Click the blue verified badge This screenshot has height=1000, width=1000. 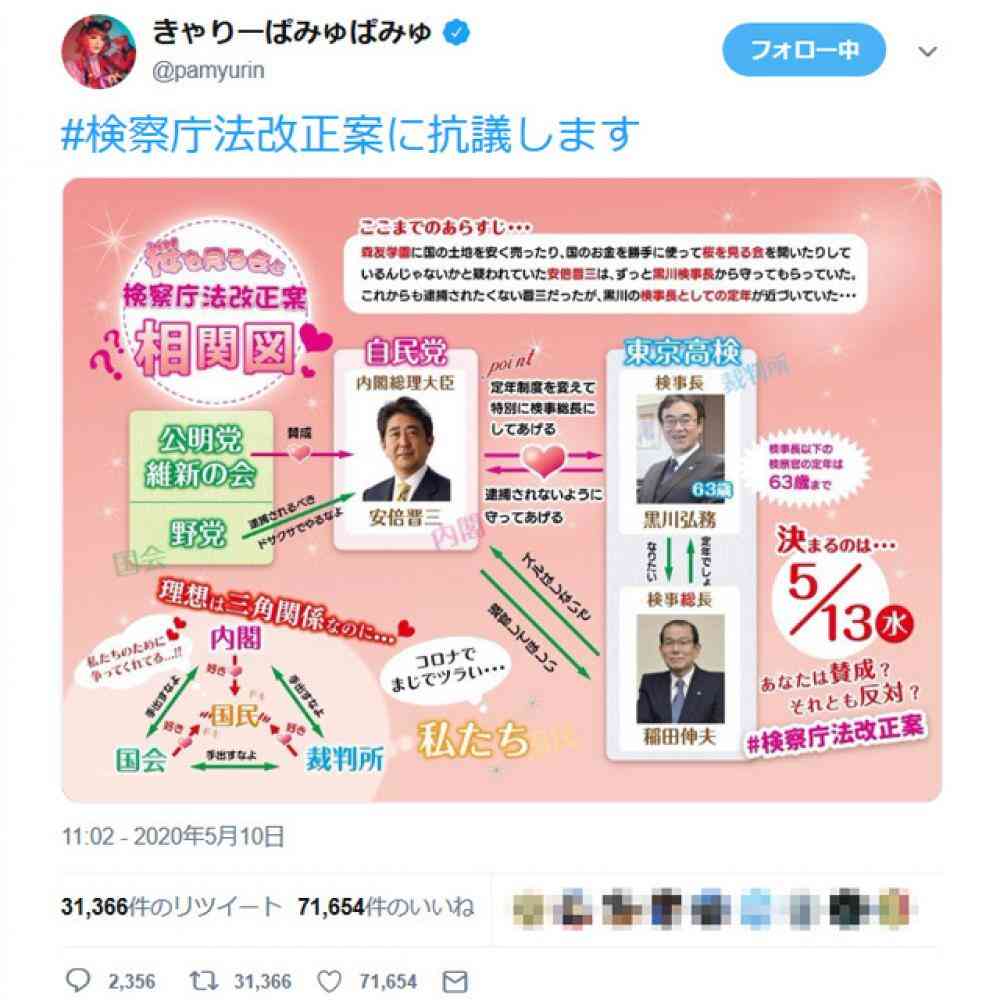click(457, 31)
